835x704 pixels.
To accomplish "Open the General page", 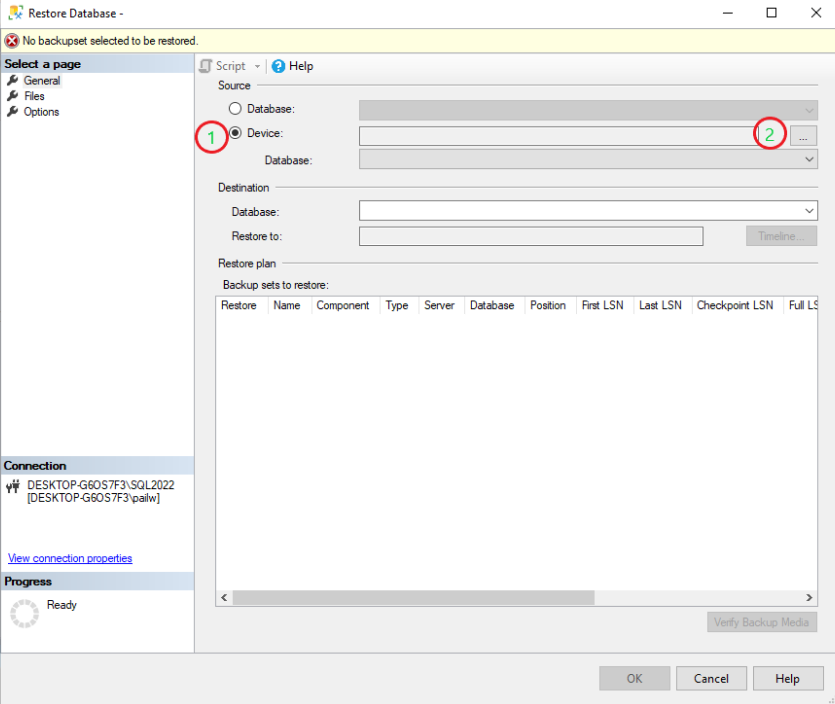I will [x=41, y=81].
